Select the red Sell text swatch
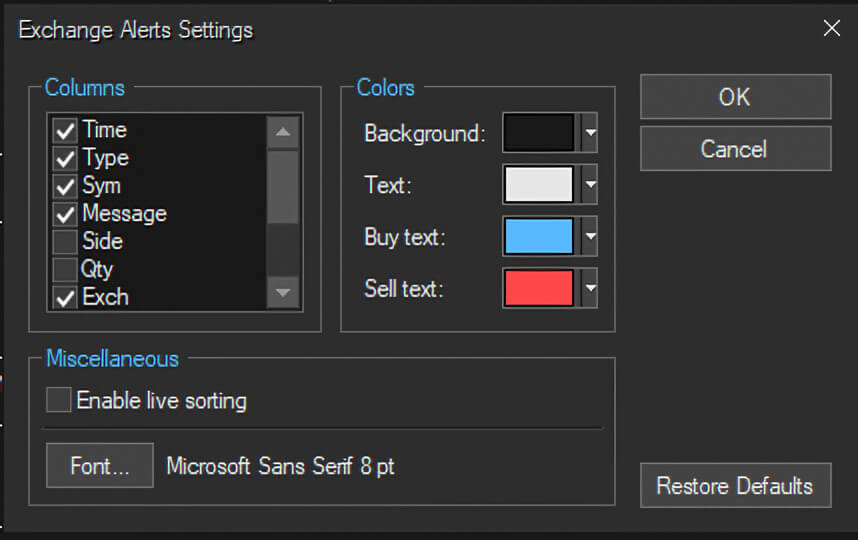The width and height of the screenshot is (858, 540). pos(539,288)
